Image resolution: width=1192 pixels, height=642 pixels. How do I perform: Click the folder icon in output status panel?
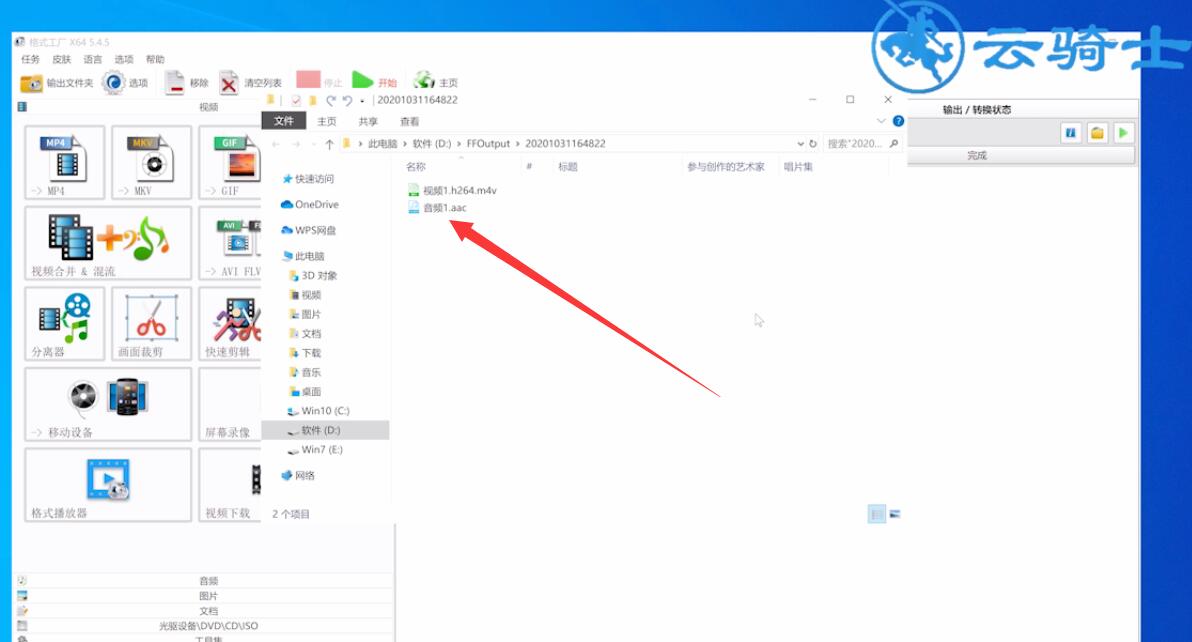pyautogui.click(x=1097, y=133)
